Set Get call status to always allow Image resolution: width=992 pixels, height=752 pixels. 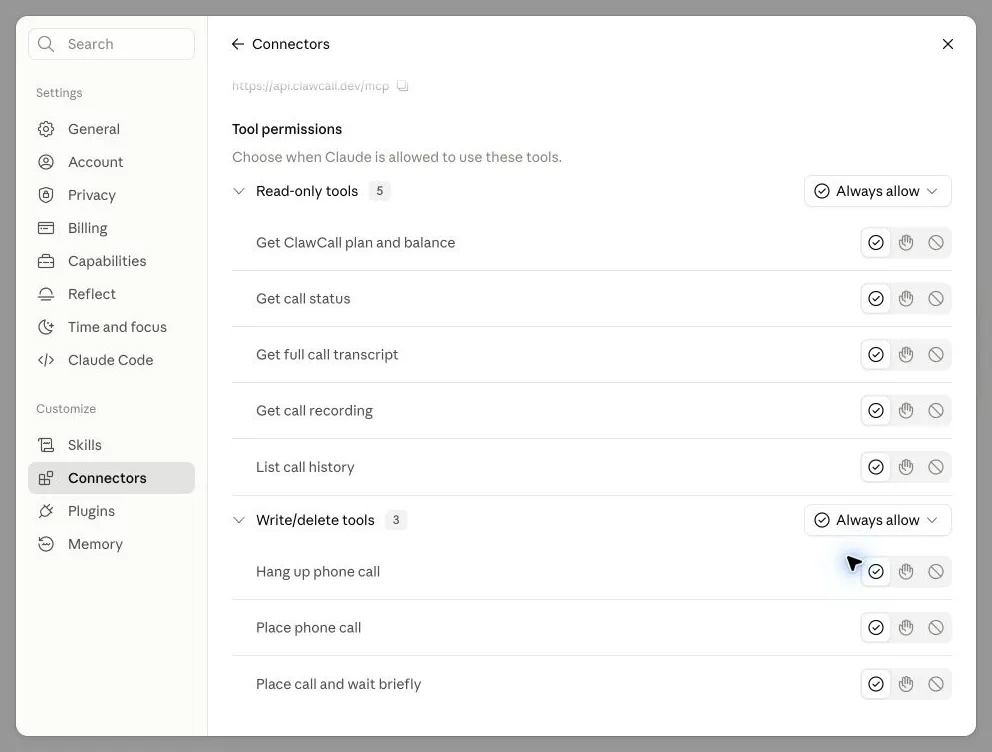click(x=876, y=299)
